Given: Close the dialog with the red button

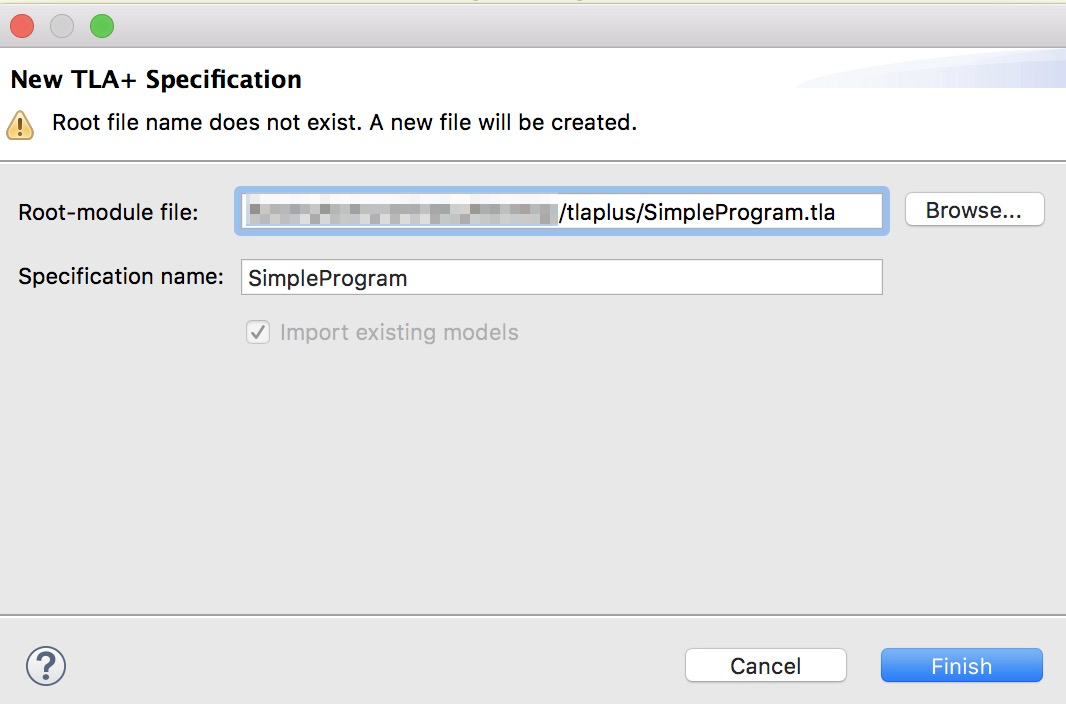Looking at the screenshot, I should 22,27.
